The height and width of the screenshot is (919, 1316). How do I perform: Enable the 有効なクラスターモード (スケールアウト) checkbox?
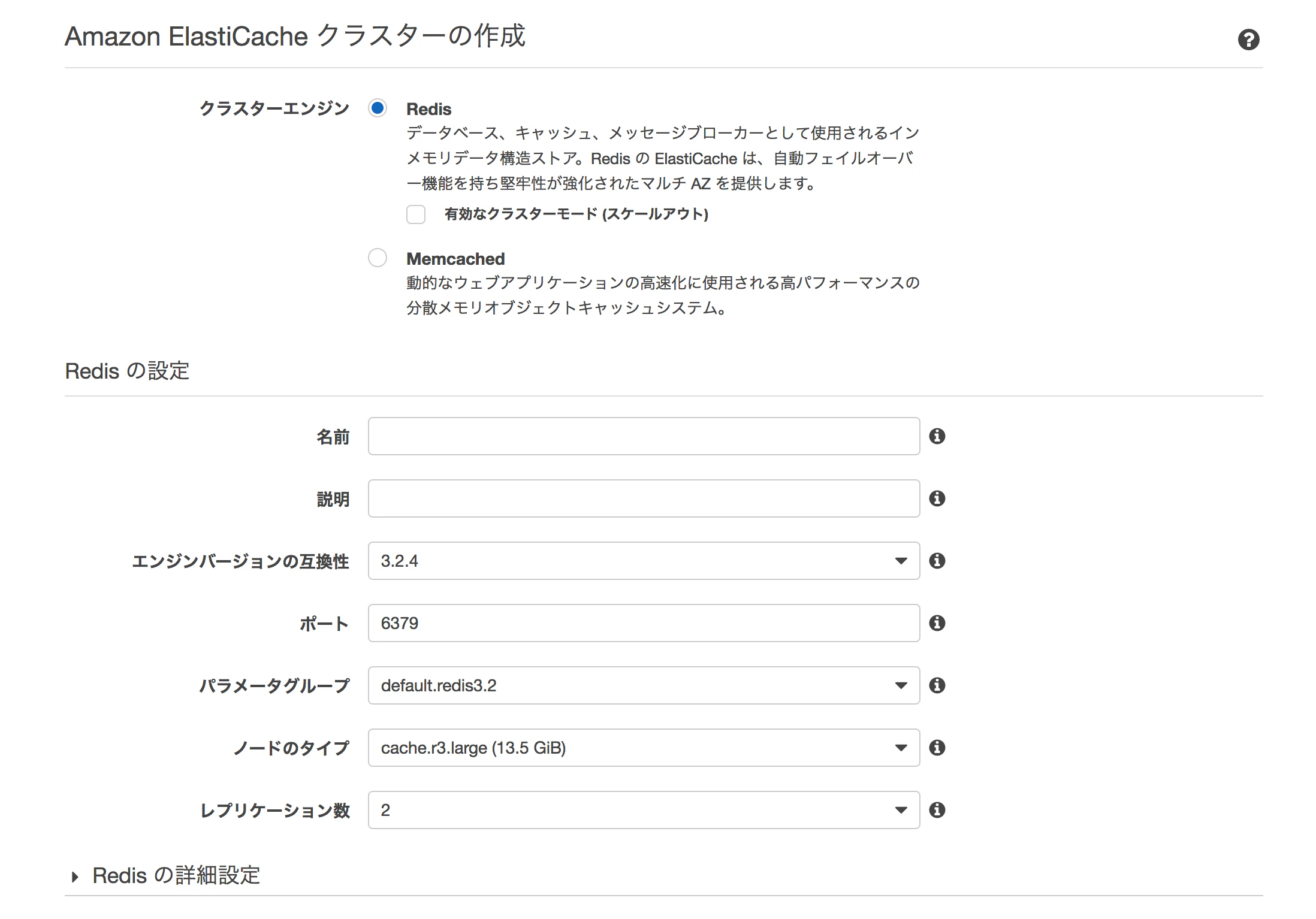coord(416,214)
